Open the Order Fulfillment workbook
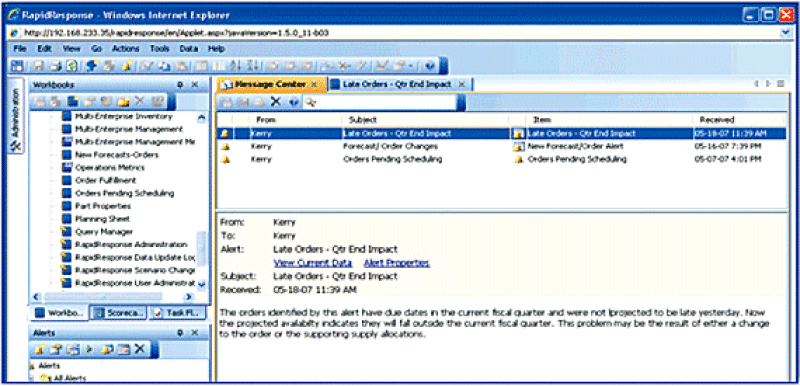This screenshot has height=386, width=800. [99, 181]
